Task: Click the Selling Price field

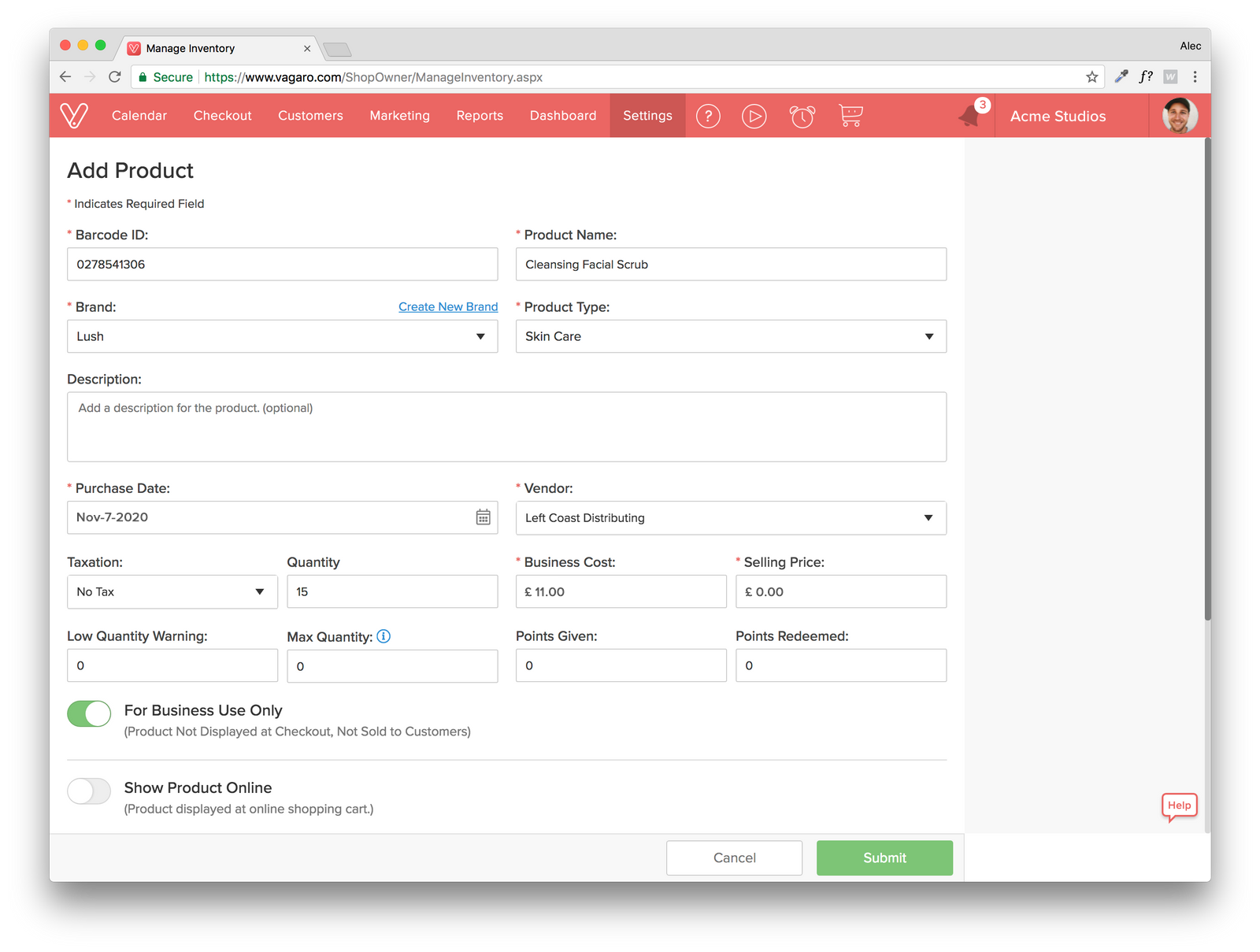Action: pyautogui.click(x=841, y=591)
